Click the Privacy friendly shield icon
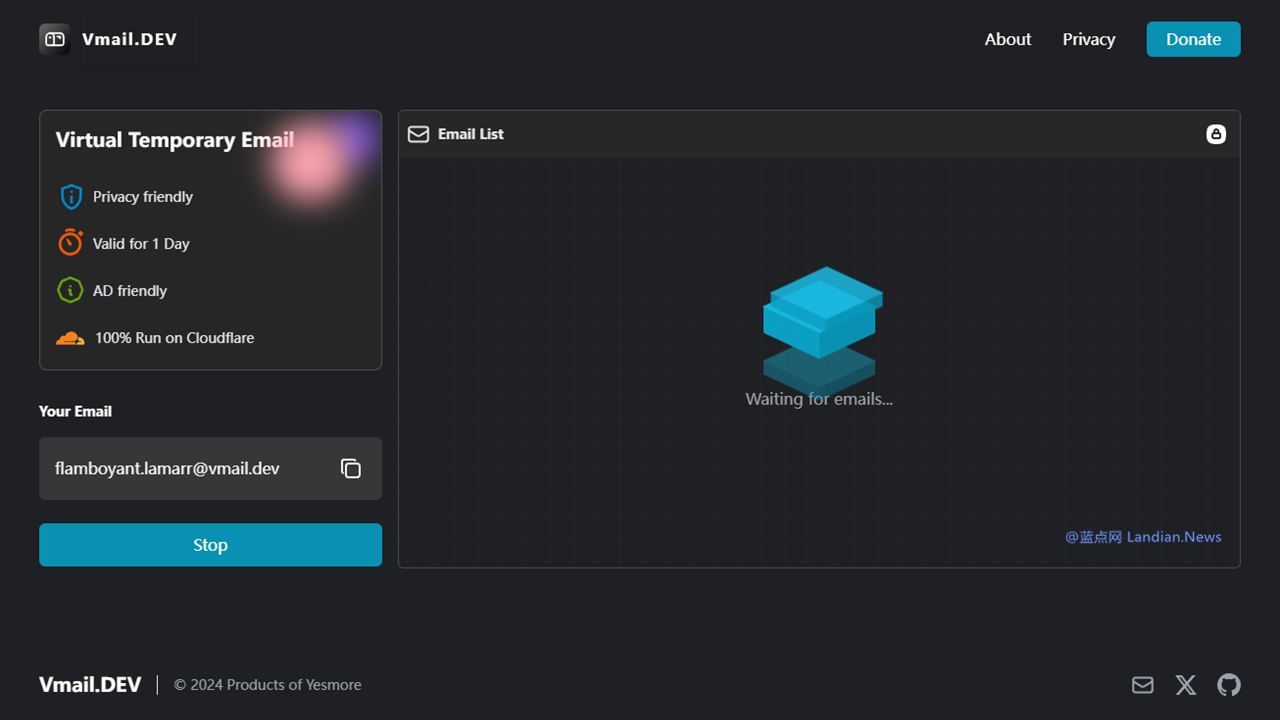This screenshot has height=720, width=1280. (71, 197)
